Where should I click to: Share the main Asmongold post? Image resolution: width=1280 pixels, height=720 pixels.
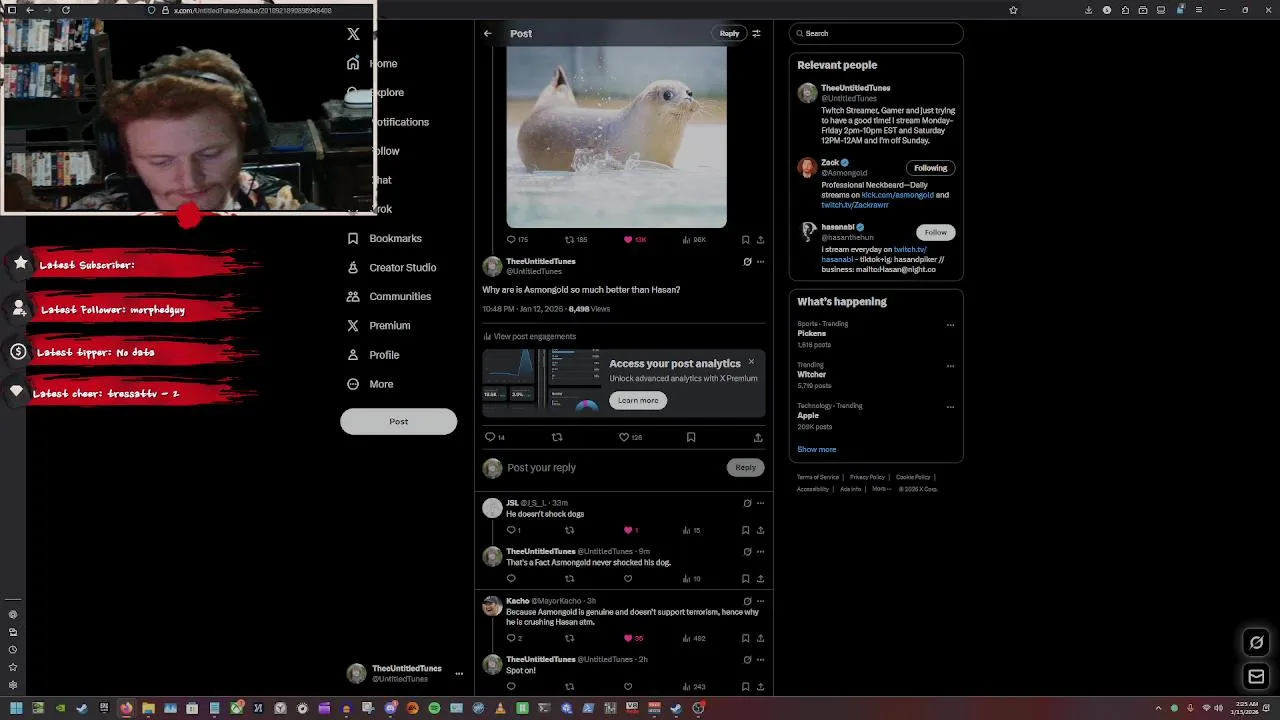(758, 437)
